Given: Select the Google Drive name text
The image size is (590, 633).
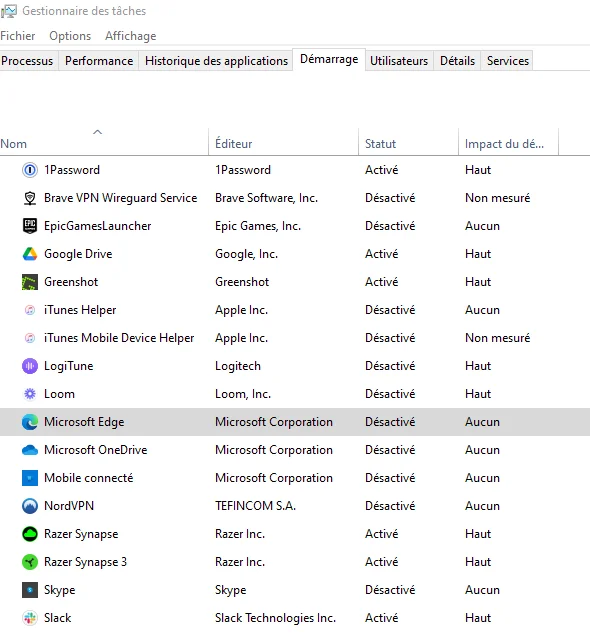Looking at the screenshot, I should [78, 254].
